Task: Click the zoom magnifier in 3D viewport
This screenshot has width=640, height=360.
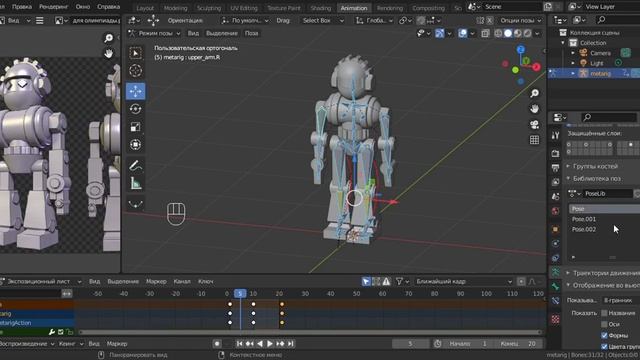Action: (534, 93)
